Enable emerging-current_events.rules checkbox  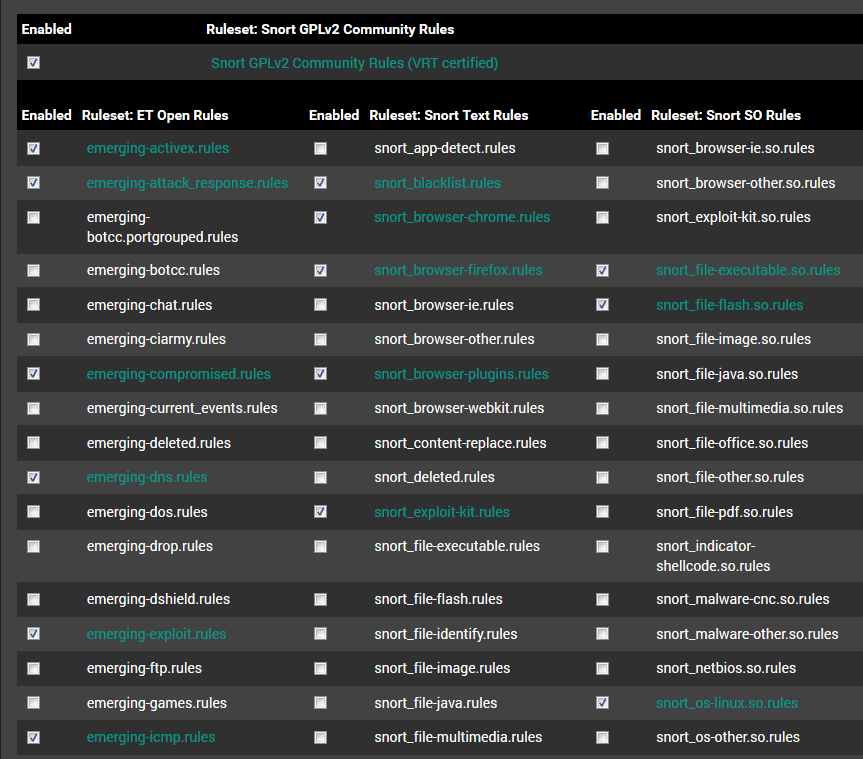point(34,408)
